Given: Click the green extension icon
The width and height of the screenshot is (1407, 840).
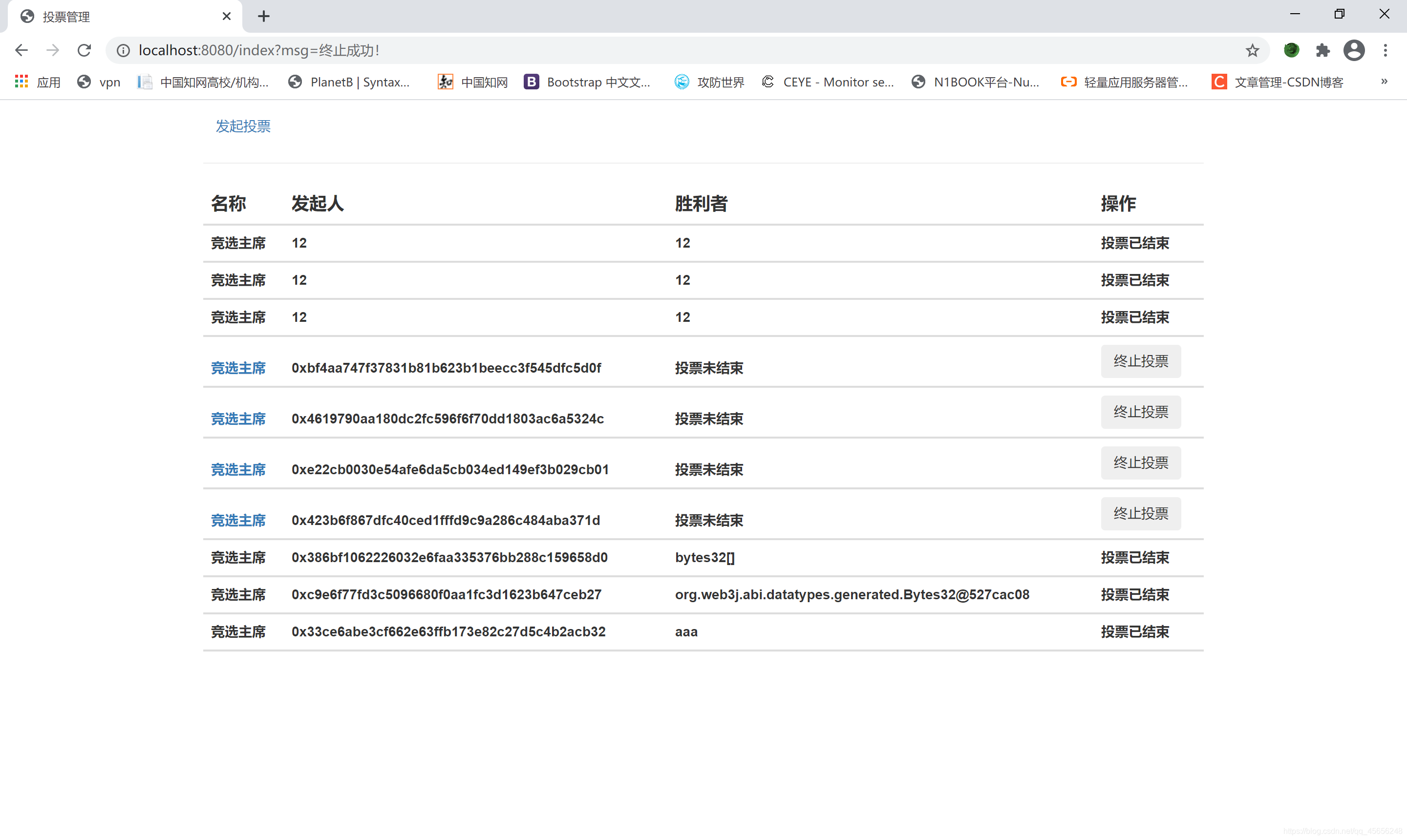Looking at the screenshot, I should point(1291,50).
